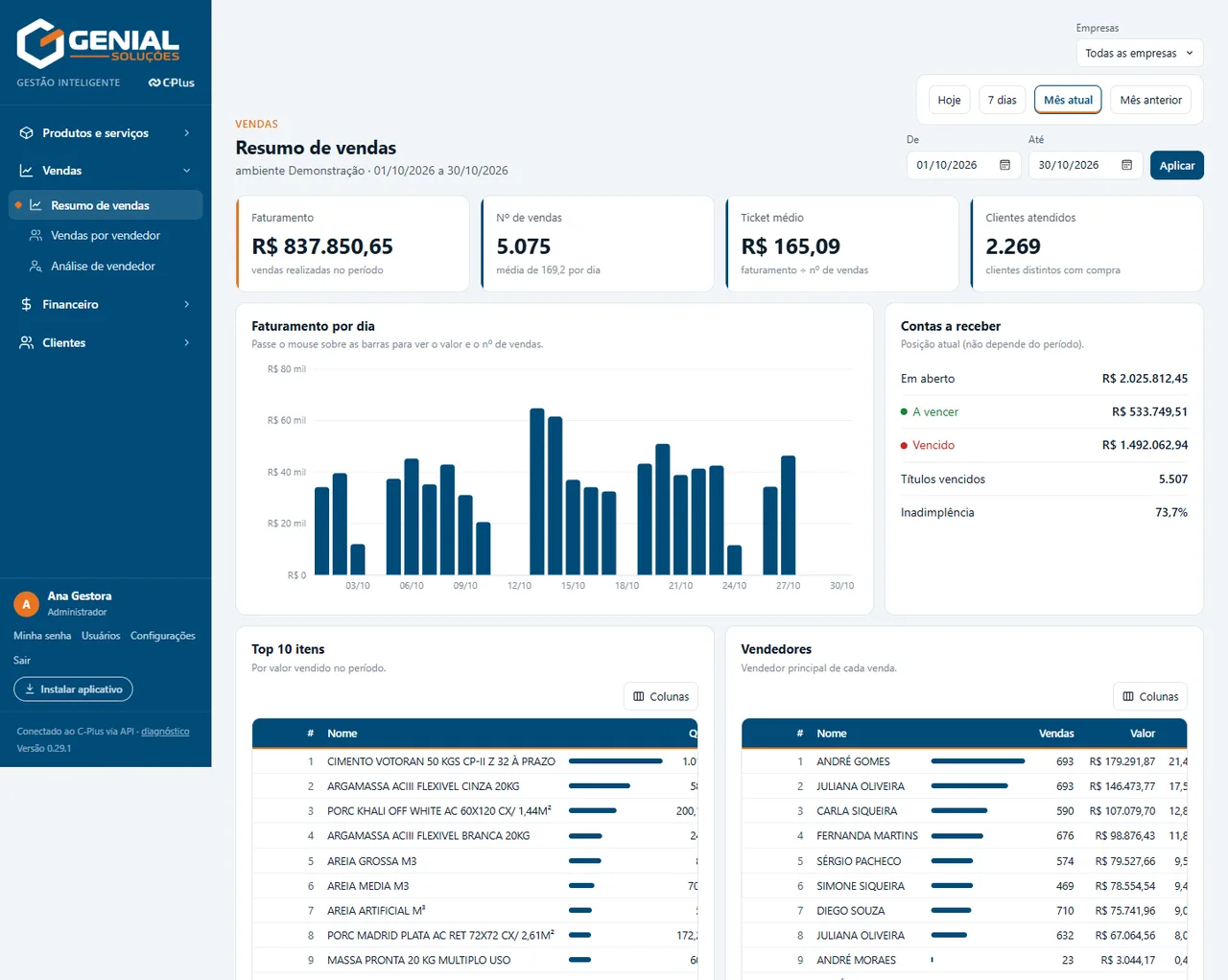
Task: Click the Financeiro dollar sign icon
Action: point(26,304)
